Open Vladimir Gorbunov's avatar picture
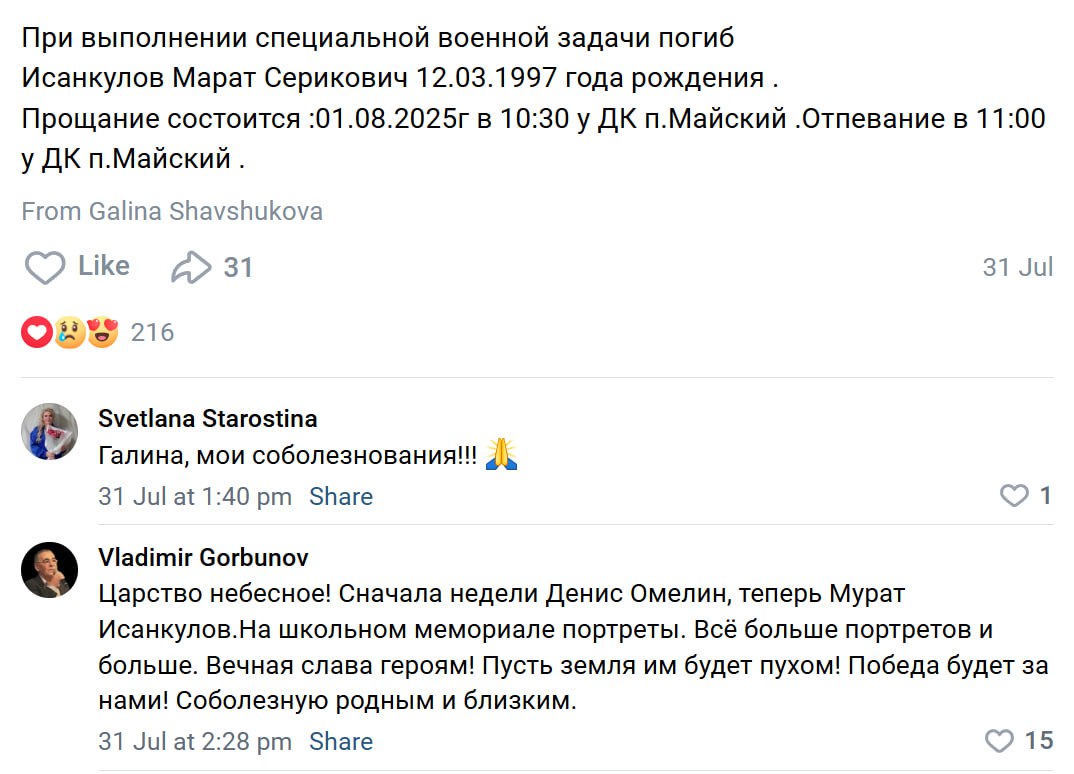This screenshot has width=1074, height=774. [x=50, y=570]
